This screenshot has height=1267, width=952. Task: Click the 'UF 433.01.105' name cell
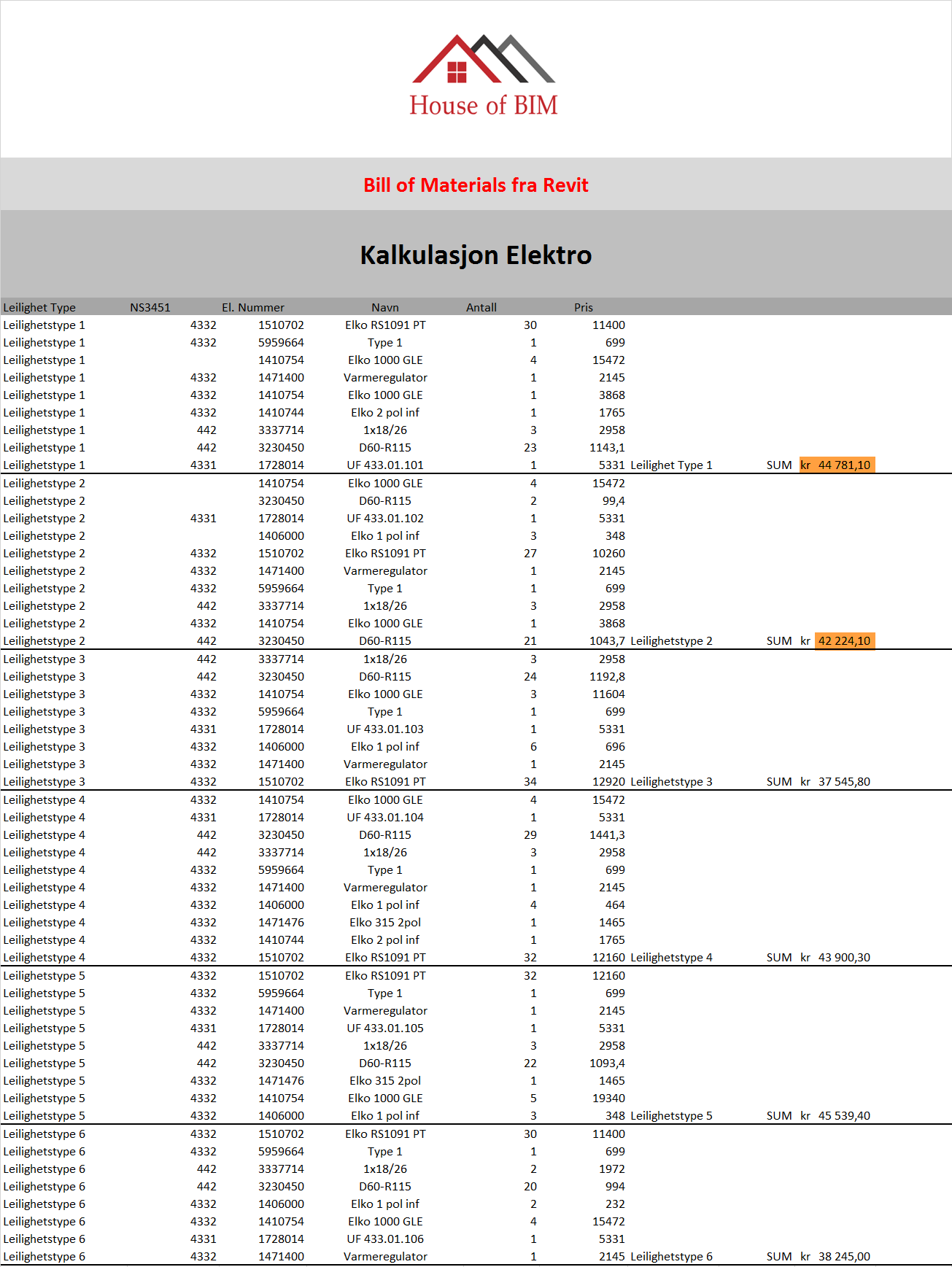[385, 1028]
